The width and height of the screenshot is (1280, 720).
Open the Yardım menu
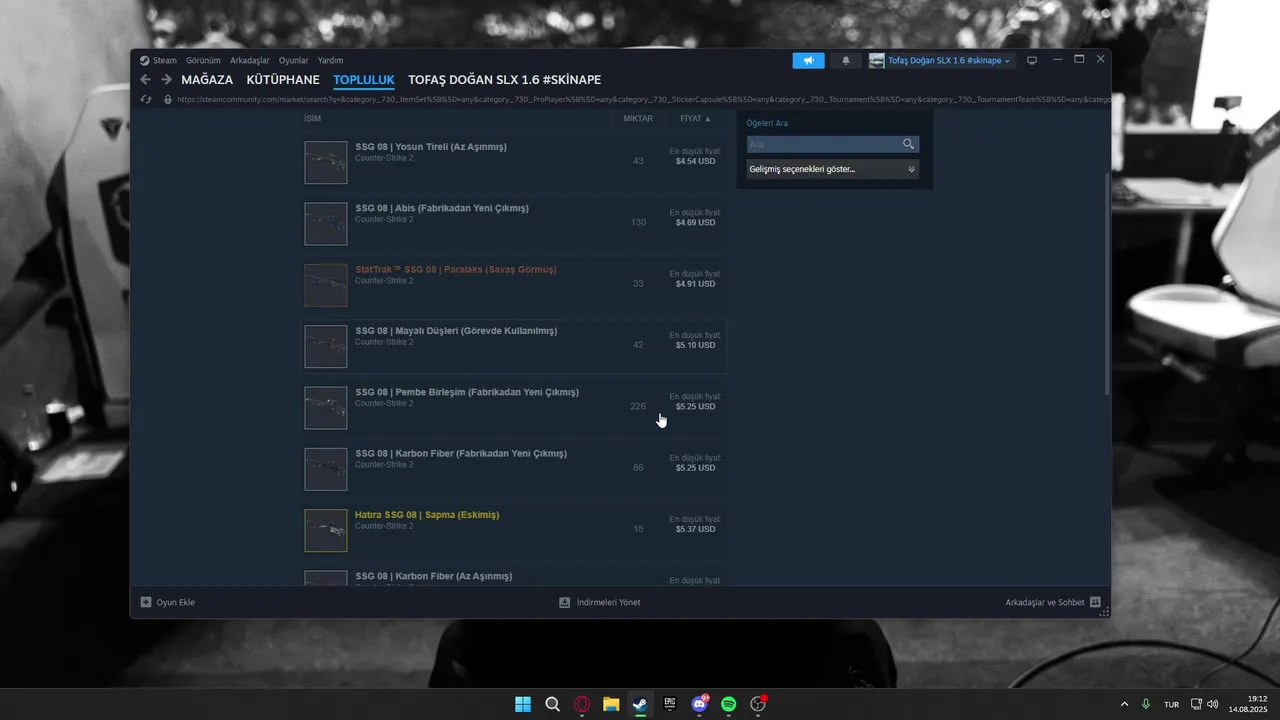[x=330, y=60]
